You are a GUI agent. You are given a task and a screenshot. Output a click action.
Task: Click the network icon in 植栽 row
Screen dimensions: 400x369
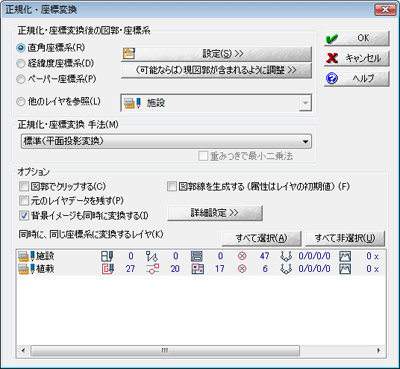point(286,269)
